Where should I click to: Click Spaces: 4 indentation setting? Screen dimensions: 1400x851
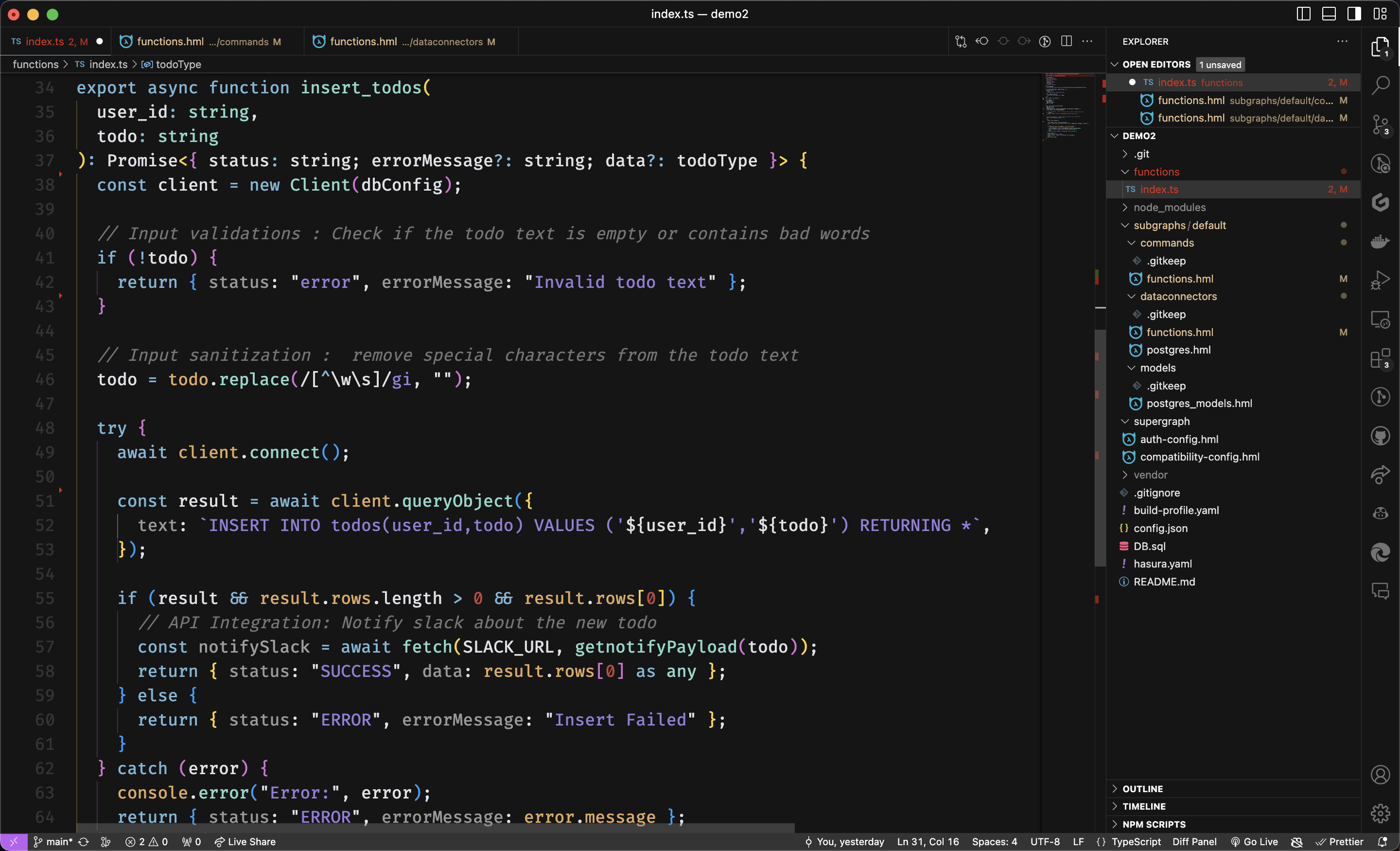click(994, 842)
